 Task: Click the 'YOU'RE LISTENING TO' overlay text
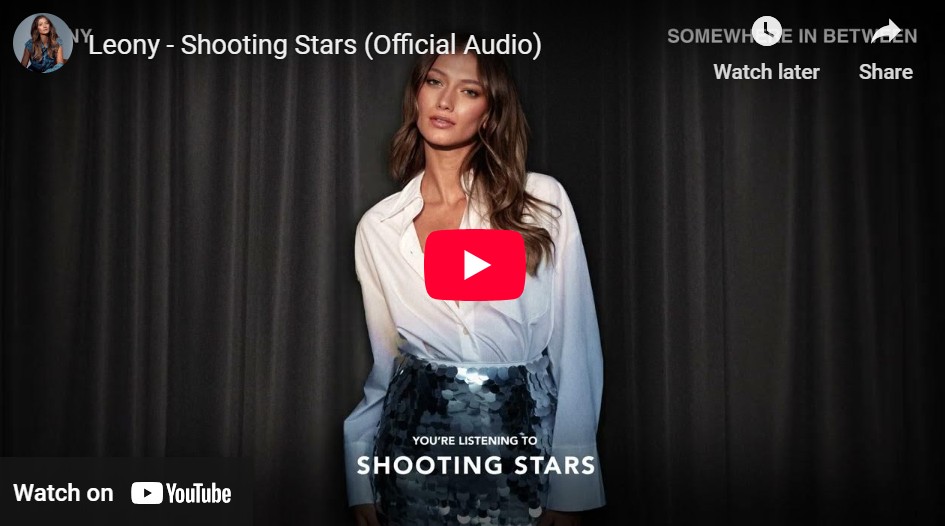click(x=474, y=440)
